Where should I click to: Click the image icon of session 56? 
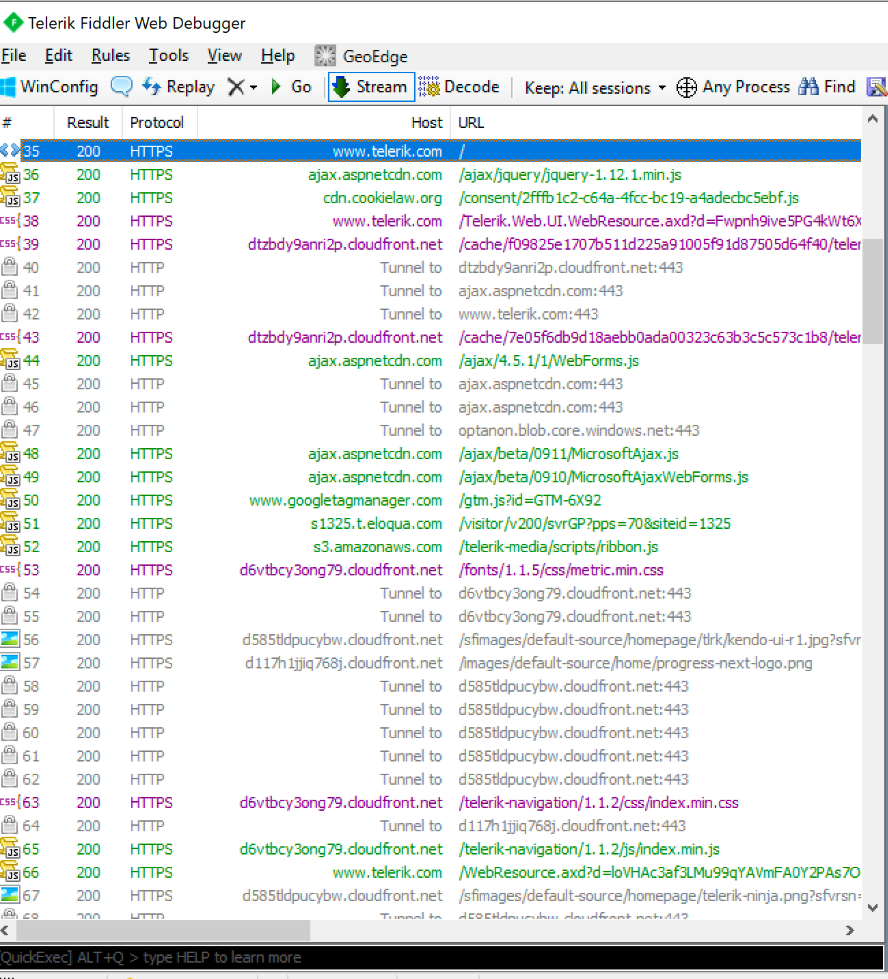[x=10, y=639]
